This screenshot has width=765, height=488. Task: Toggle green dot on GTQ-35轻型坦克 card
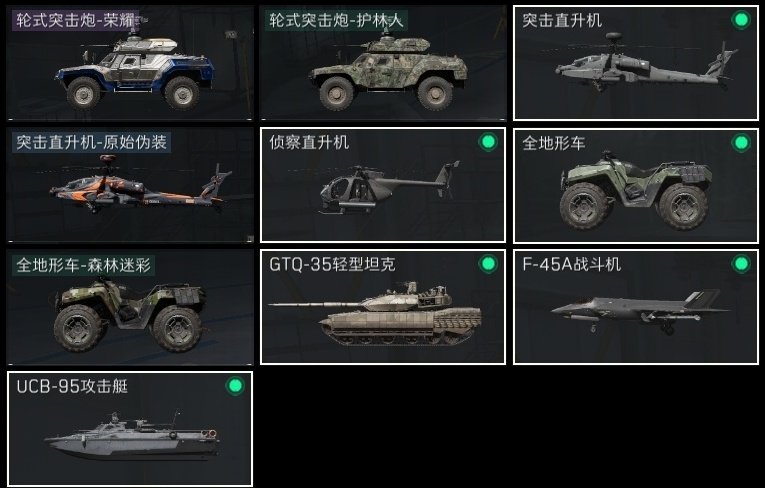click(488, 264)
